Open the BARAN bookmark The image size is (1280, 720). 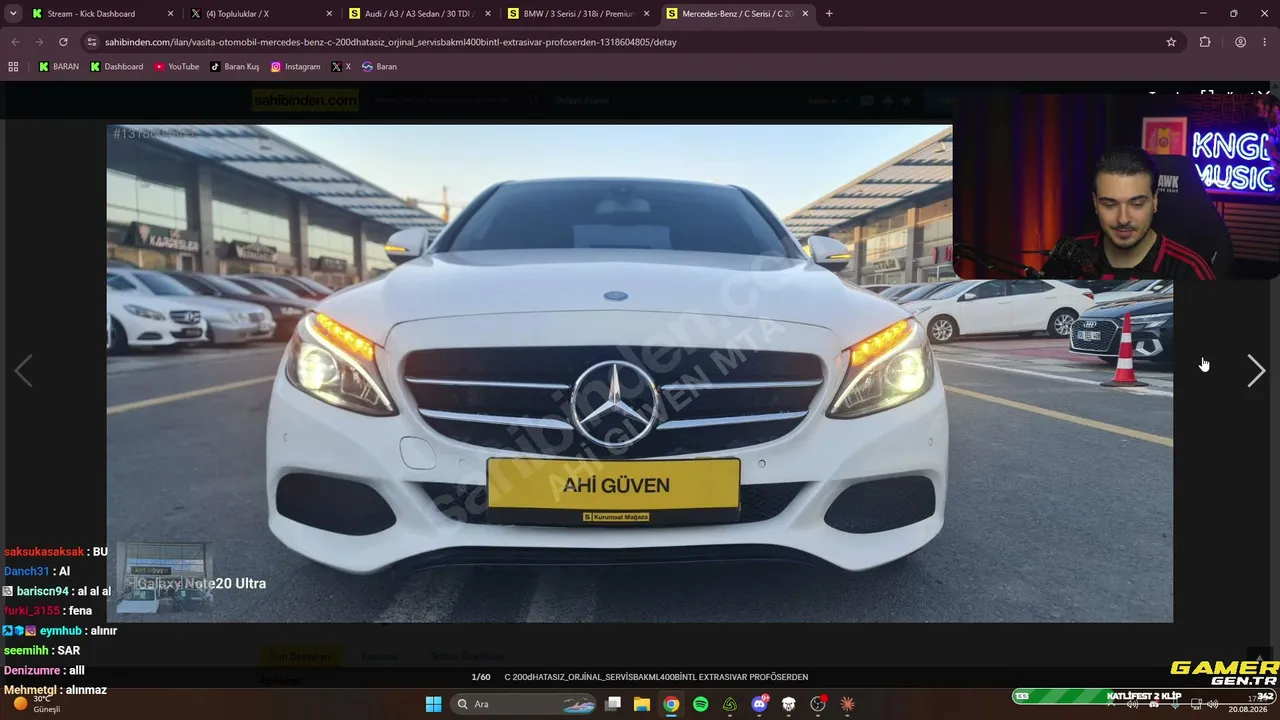point(58,67)
